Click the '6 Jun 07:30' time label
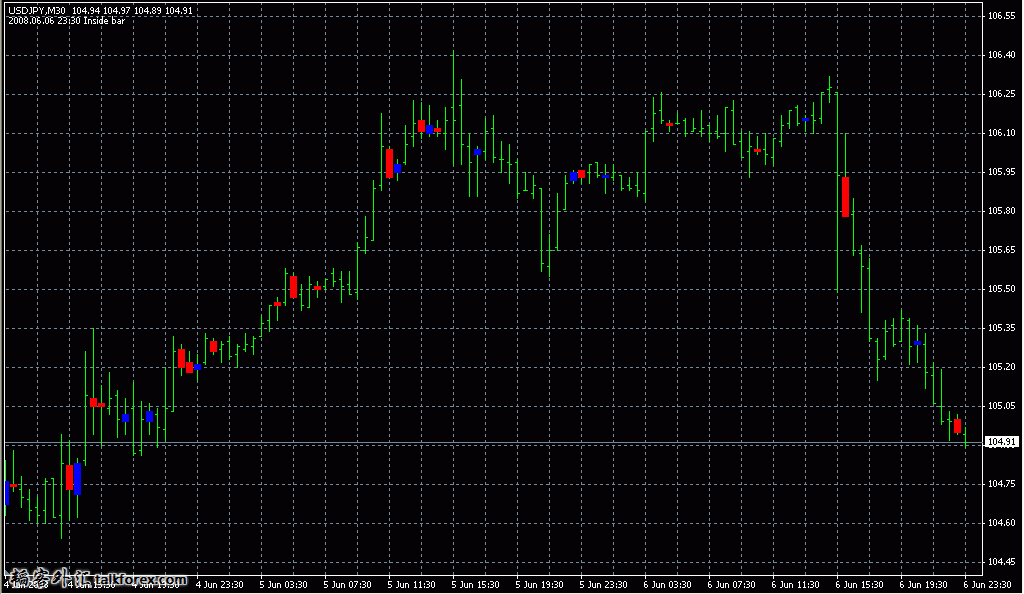Image resolution: width=1024 pixels, height=594 pixels. pyautogui.click(x=731, y=585)
